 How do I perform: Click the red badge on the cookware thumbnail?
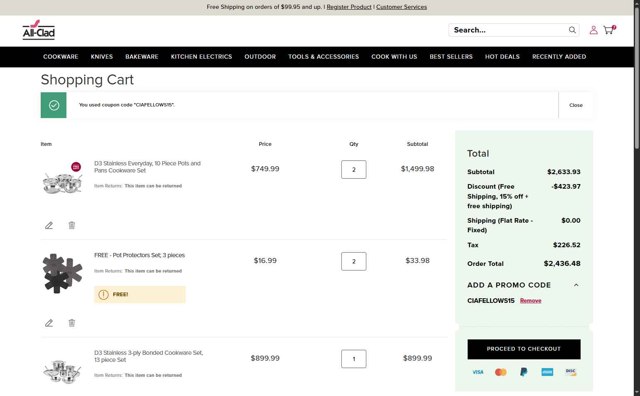click(x=76, y=167)
